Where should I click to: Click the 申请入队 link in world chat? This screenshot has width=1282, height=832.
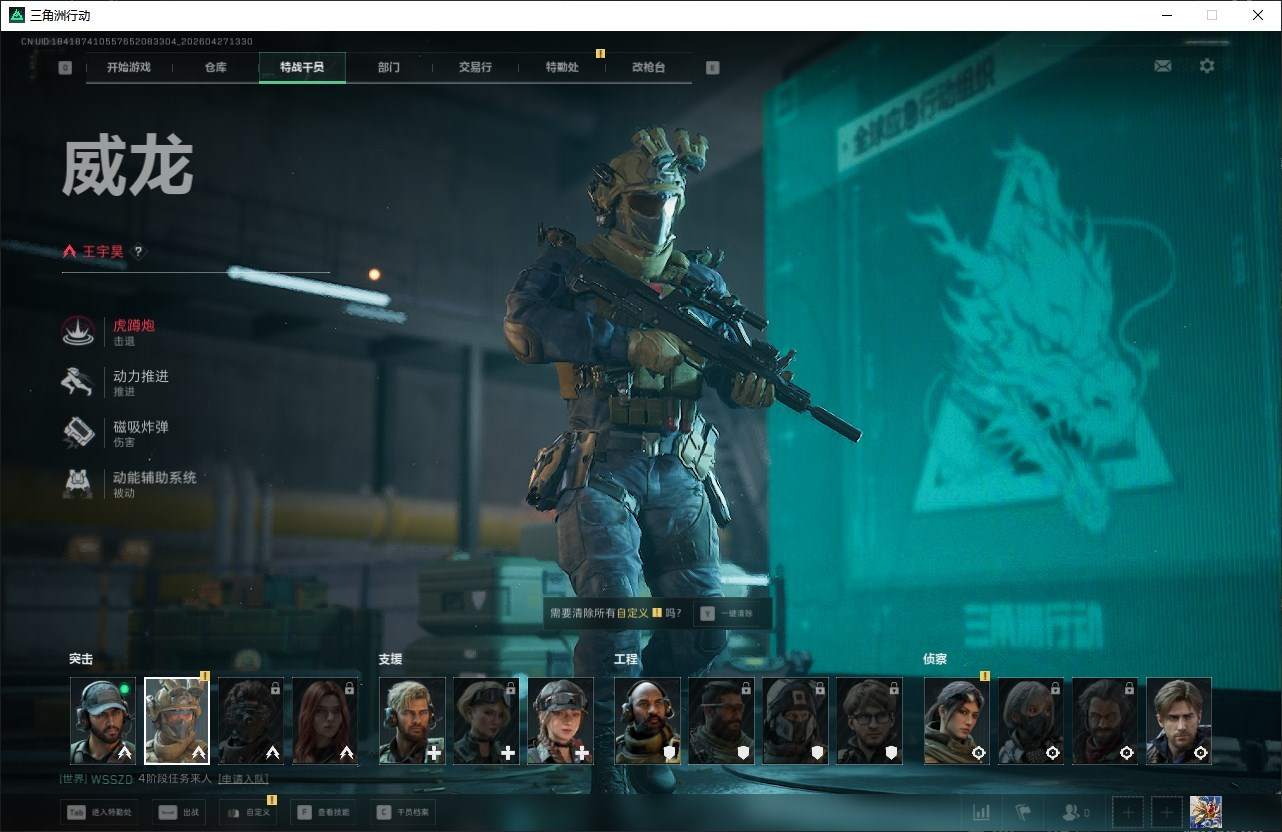point(242,779)
